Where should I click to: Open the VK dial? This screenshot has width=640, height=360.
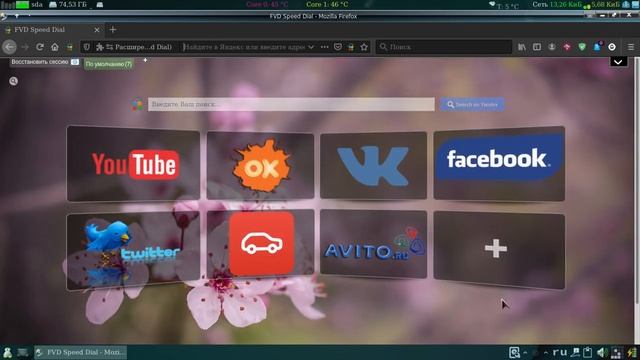click(x=373, y=165)
